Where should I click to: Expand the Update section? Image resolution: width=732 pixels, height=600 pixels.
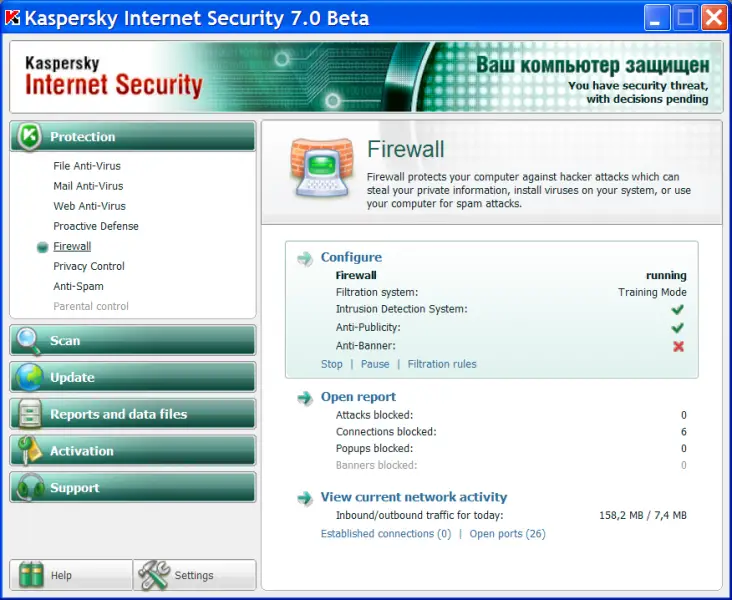[x=133, y=377]
